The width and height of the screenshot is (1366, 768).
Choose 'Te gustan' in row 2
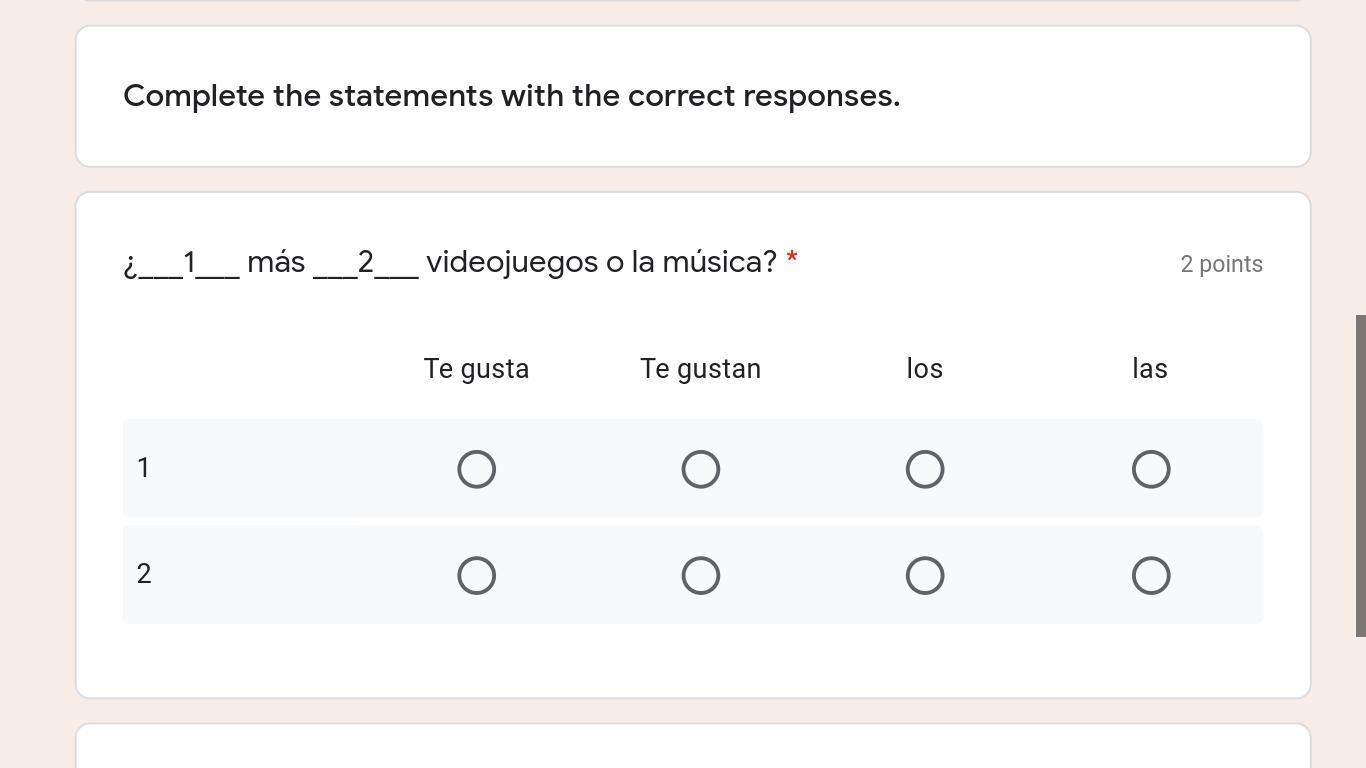point(700,575)
